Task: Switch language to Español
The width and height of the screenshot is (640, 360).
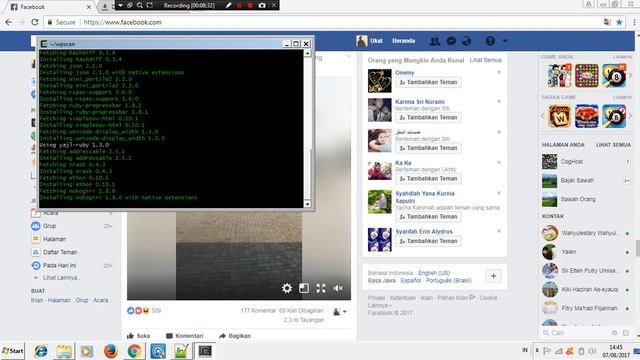Action: [410, 280]
